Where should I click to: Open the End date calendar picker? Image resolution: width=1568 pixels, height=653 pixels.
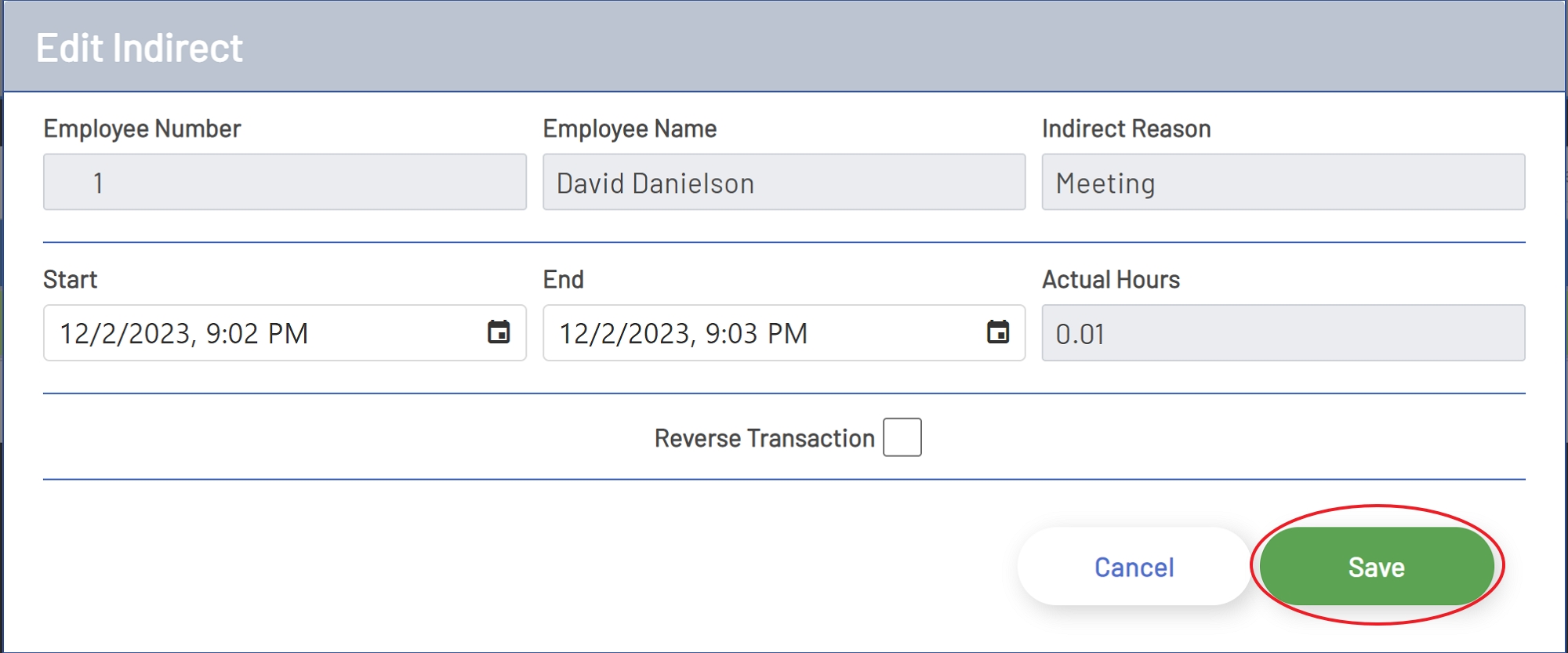[997, 332]
